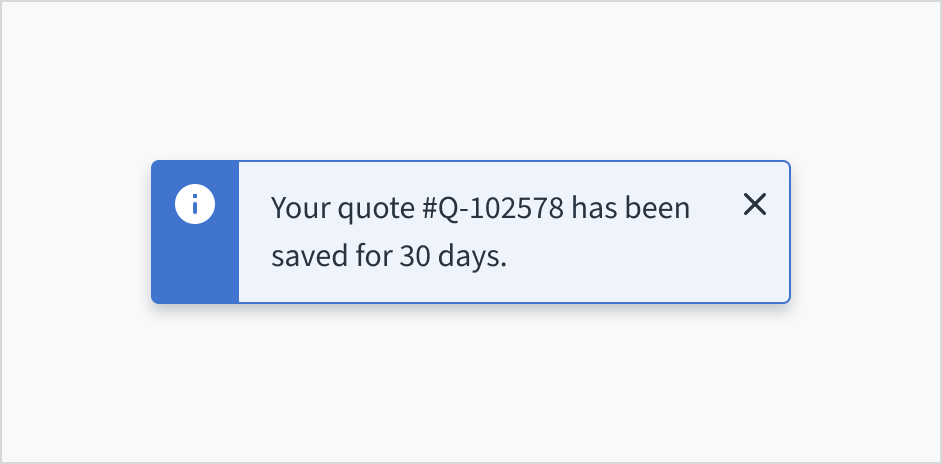942x464 pixels.
Task: Click the word "Your" in the message
Action: [x=294, y=209]
